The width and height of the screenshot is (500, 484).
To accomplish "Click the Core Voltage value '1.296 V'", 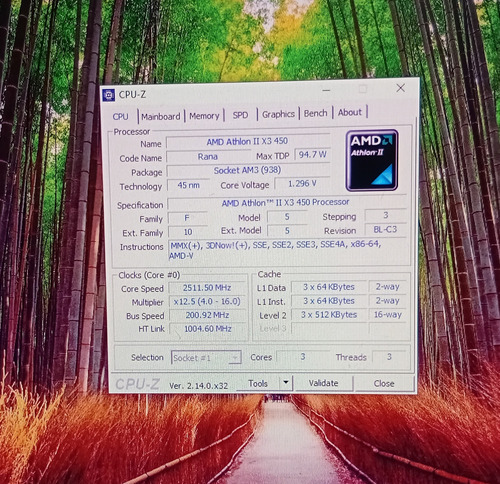I will [x=302, y=184].
